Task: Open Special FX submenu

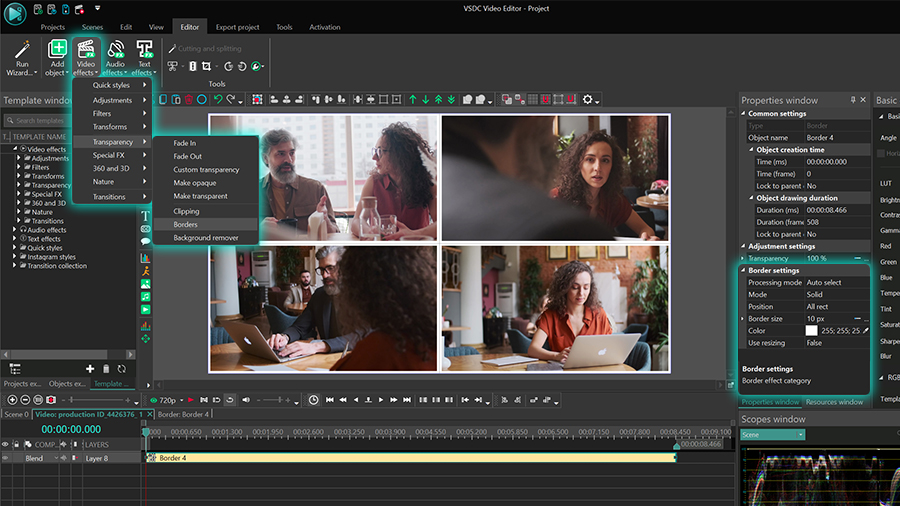Action: coord(110,155)
